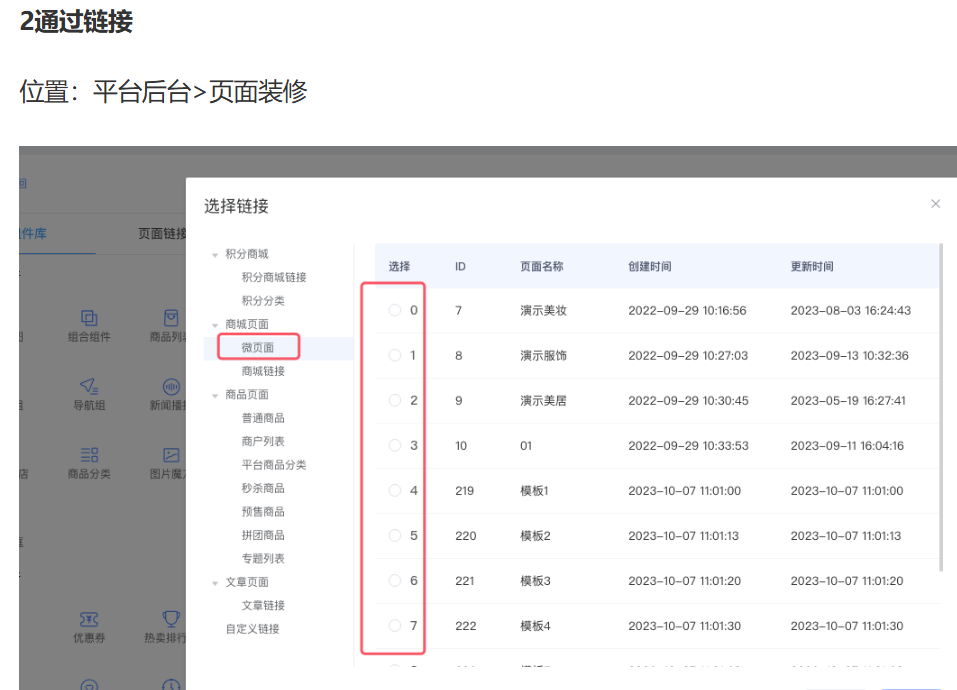Select radio button for 模板2 row
The width and height of the screenshot is (957, 690).
coord(395,536)
